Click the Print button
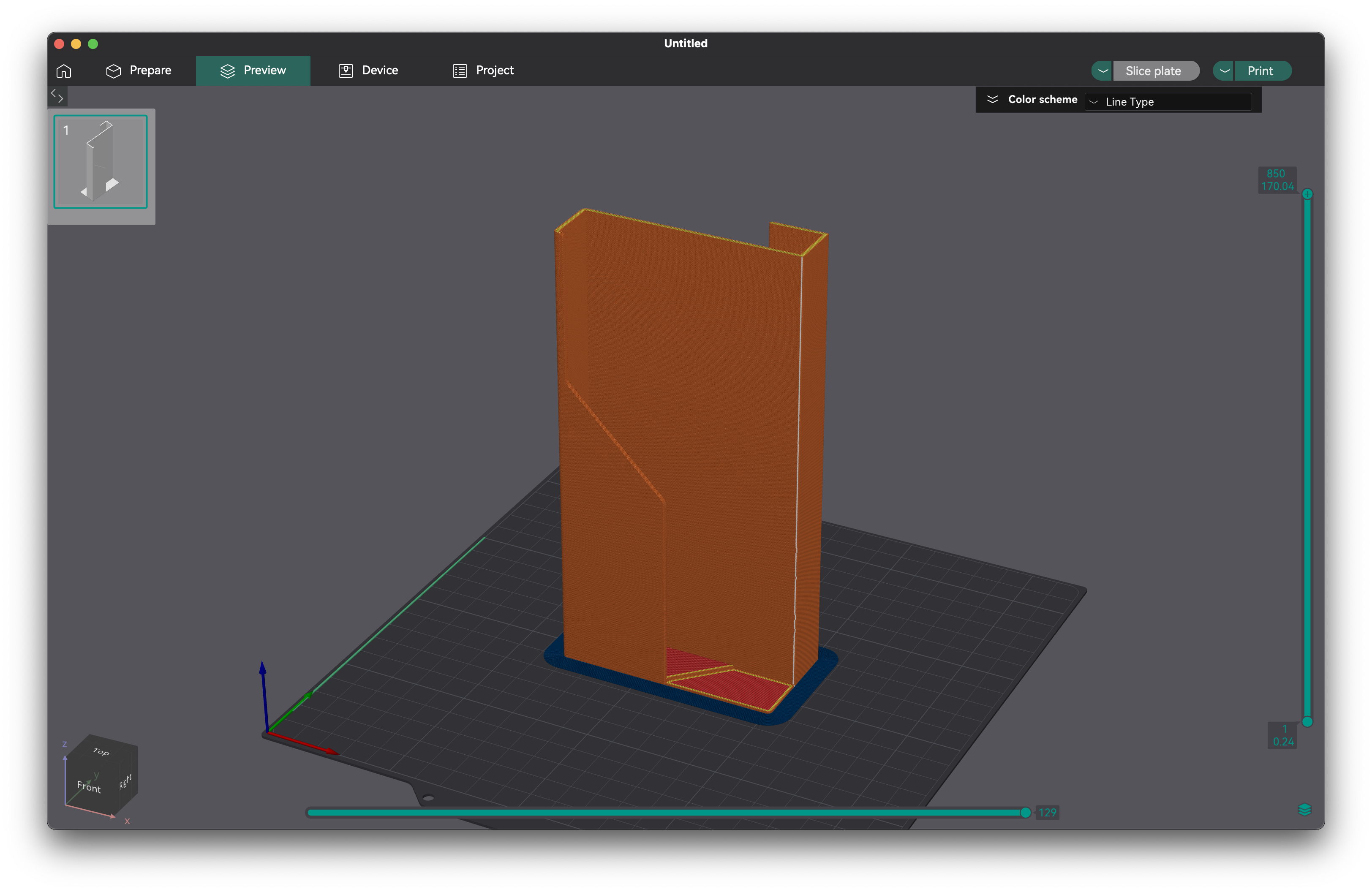The image size is (1372, 892). [1263, 71]
